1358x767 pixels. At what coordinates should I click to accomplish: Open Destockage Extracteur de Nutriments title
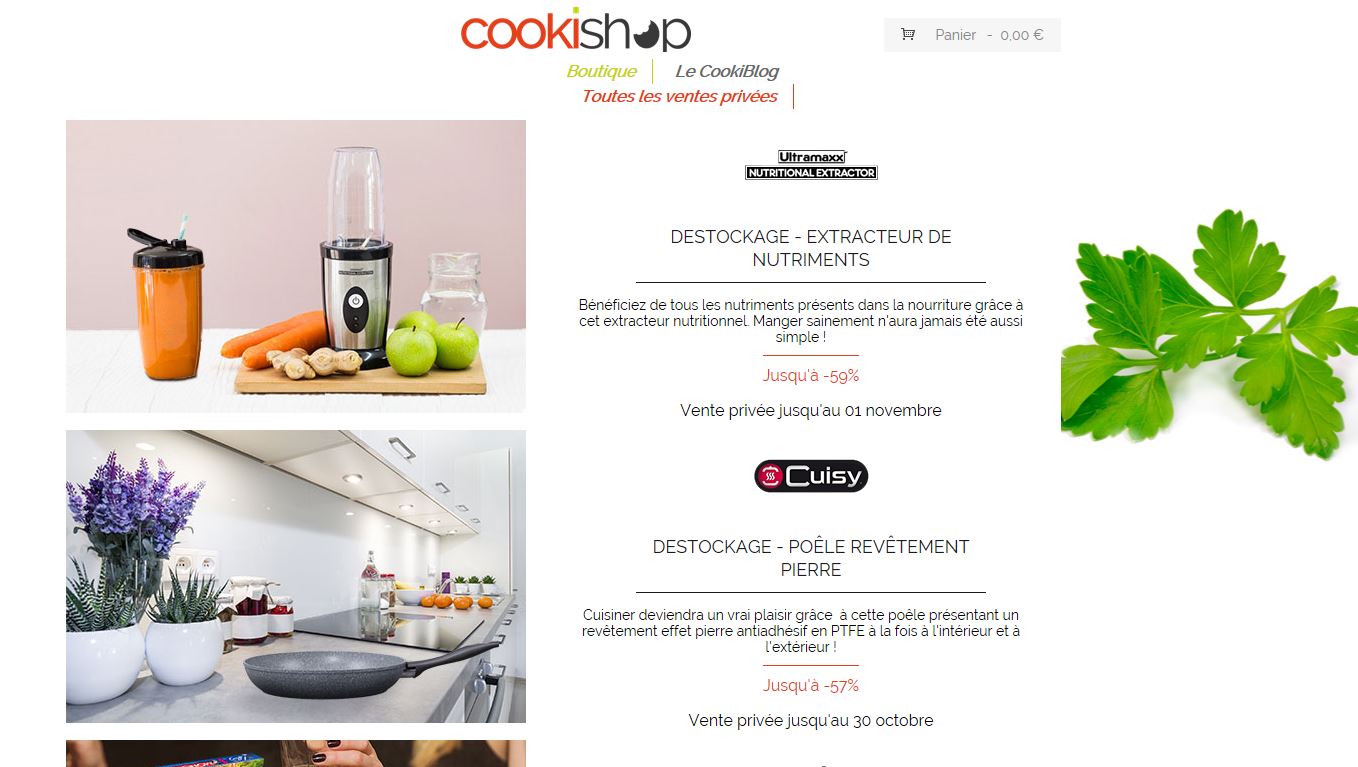811,248
